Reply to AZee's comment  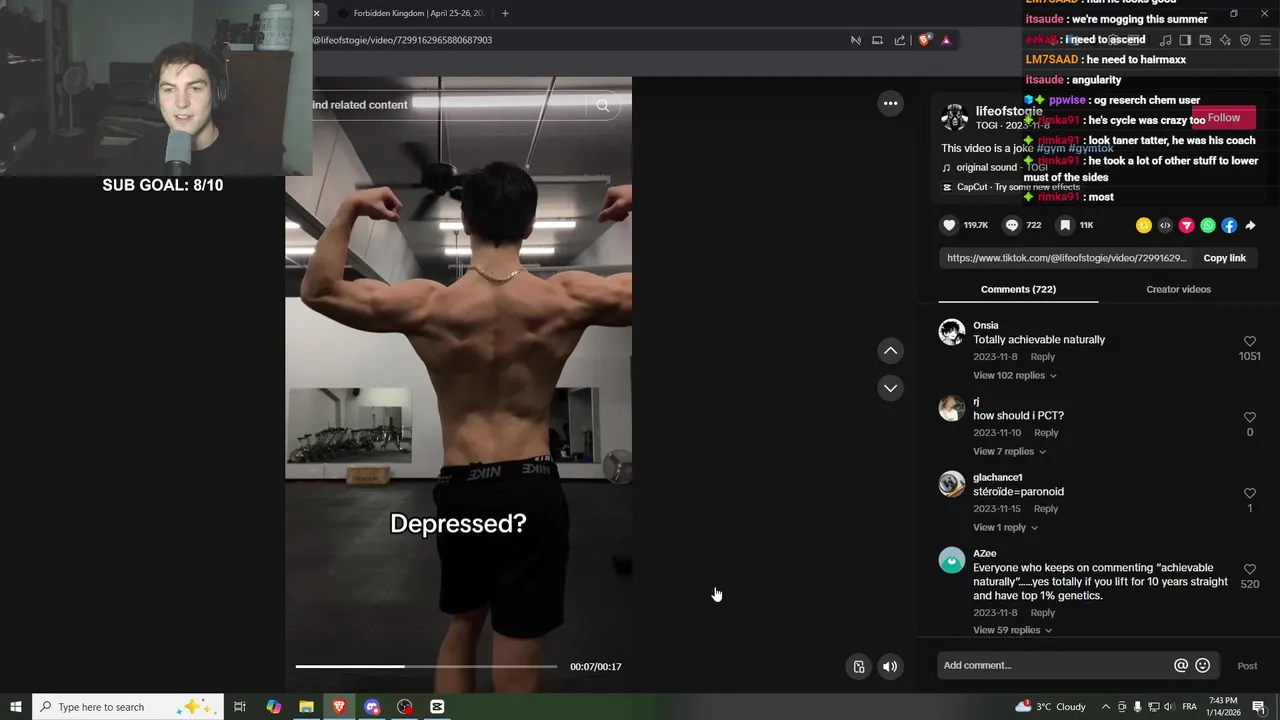(x=1042, y=613)
